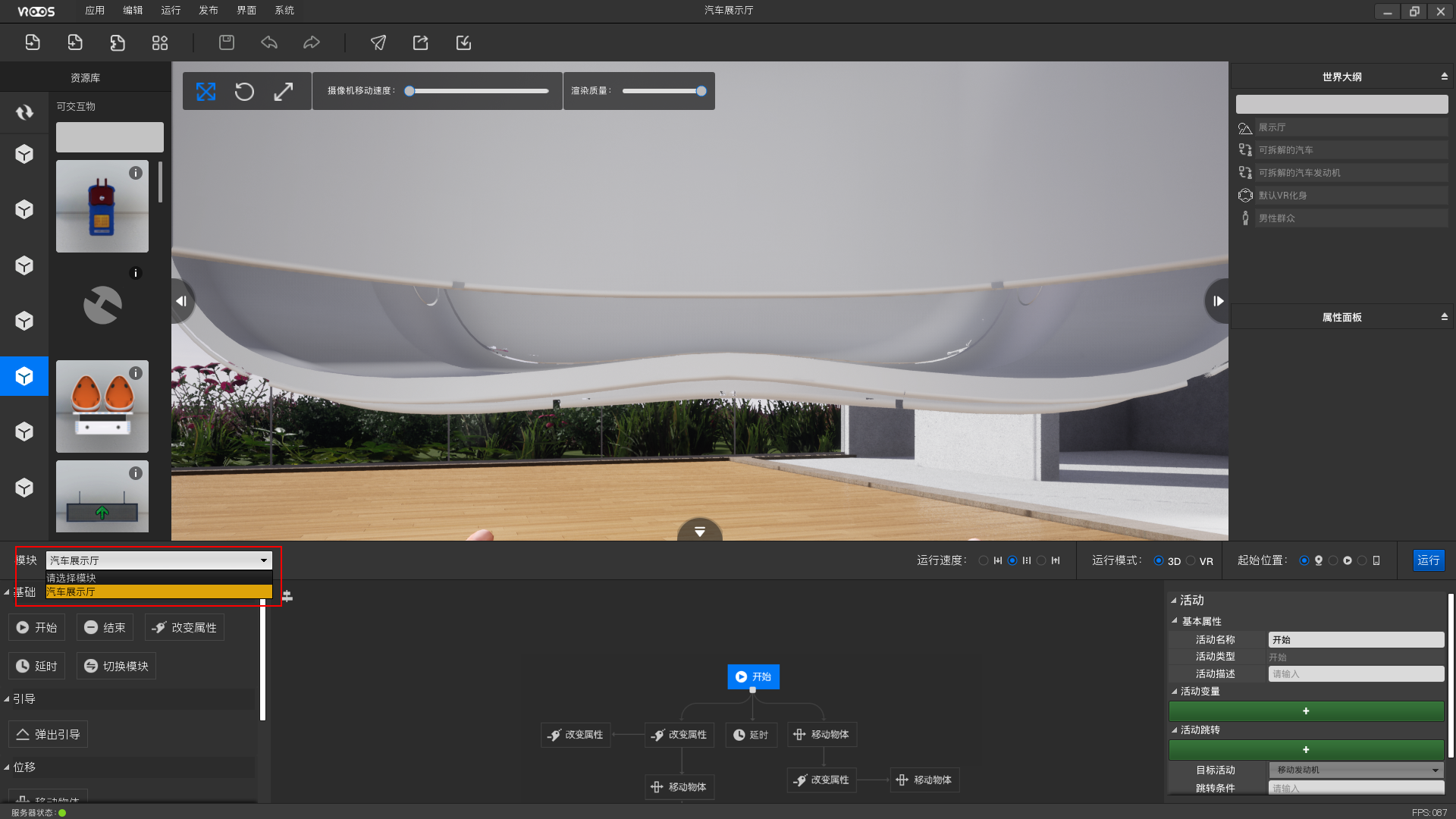The image size is (1456, 819).
Task: Select the highlighted blue cube category icon
Action: 24,376
